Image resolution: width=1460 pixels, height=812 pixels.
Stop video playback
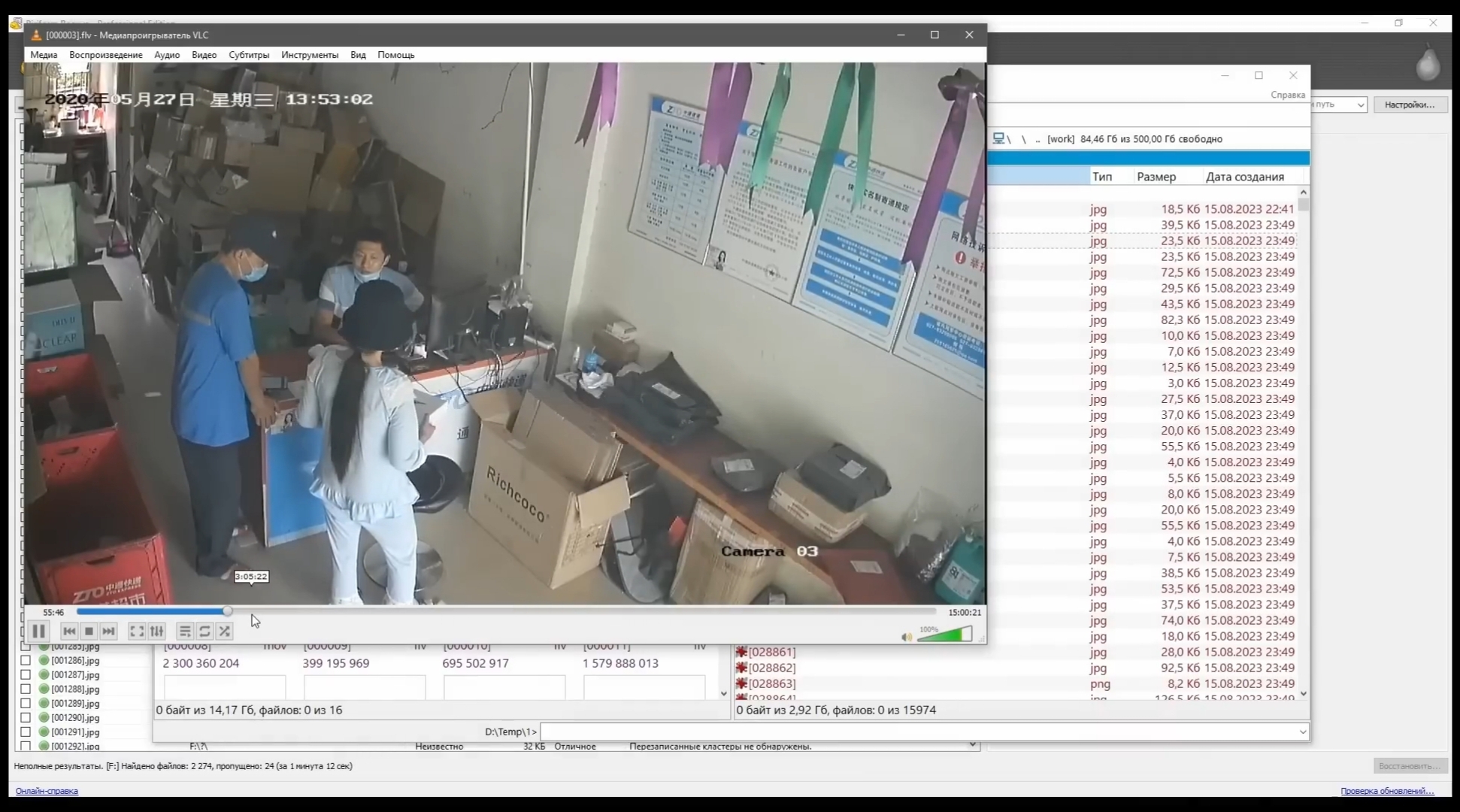click(x=89, y=632)
